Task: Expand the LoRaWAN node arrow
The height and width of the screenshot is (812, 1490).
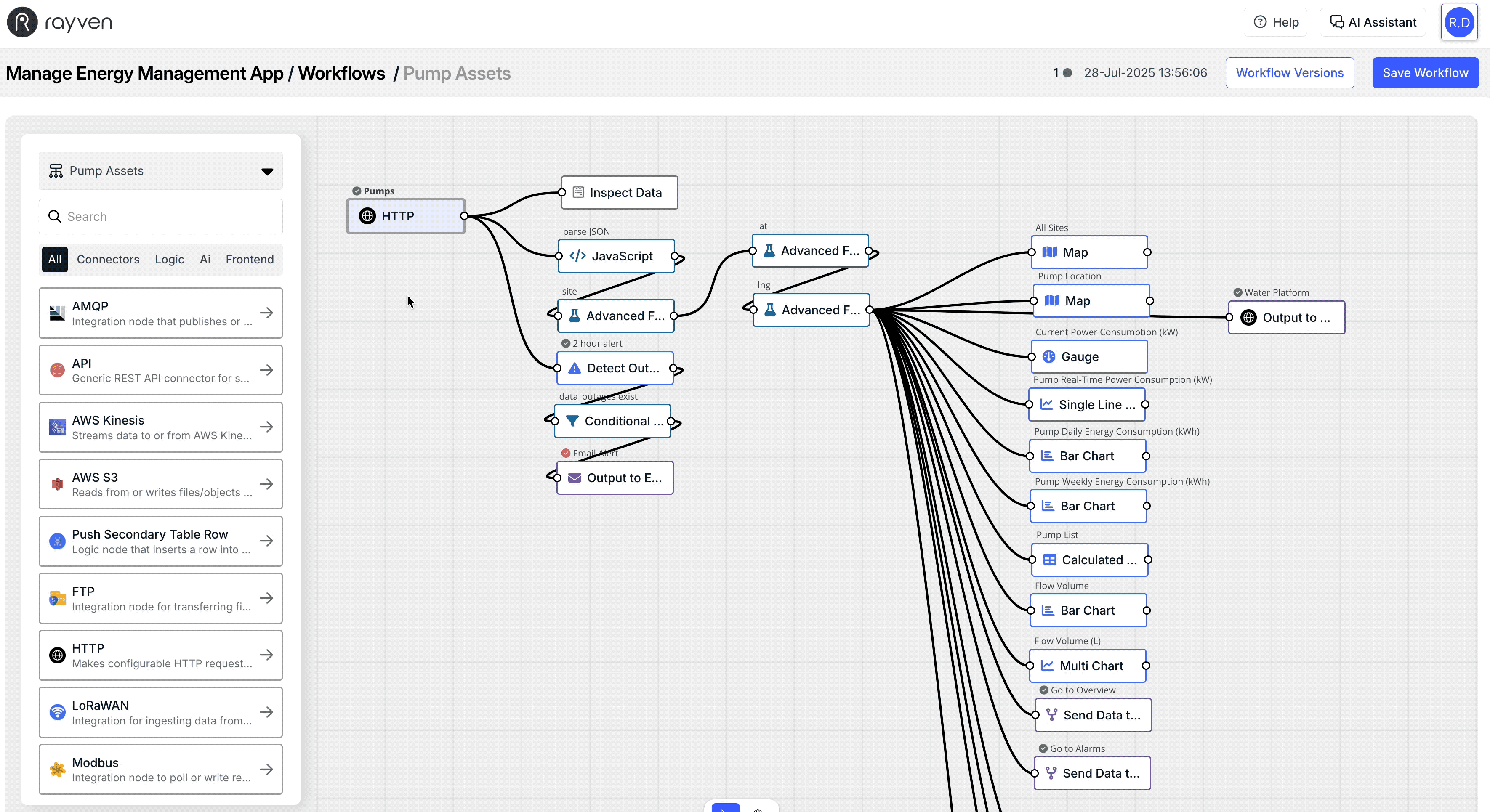Action: click(266, 712)
